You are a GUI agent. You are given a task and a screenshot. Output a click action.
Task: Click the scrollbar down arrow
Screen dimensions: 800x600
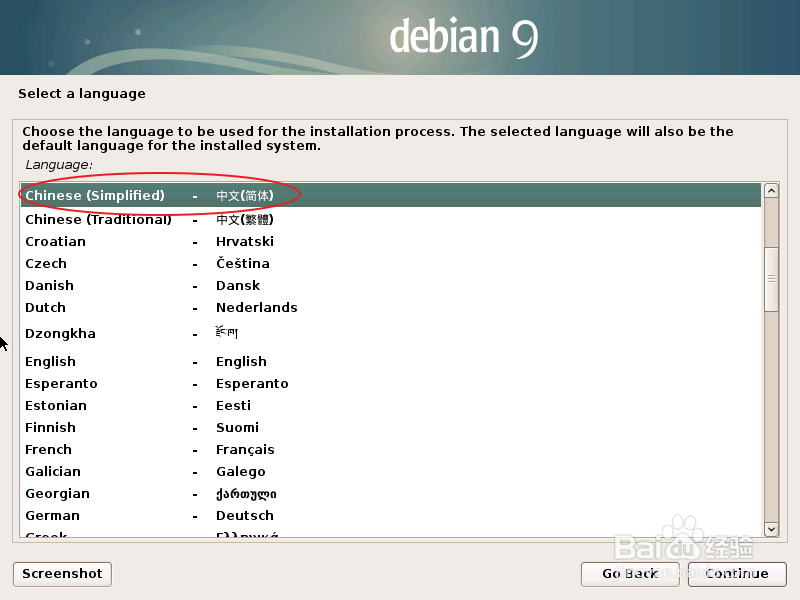pos(771,529)
